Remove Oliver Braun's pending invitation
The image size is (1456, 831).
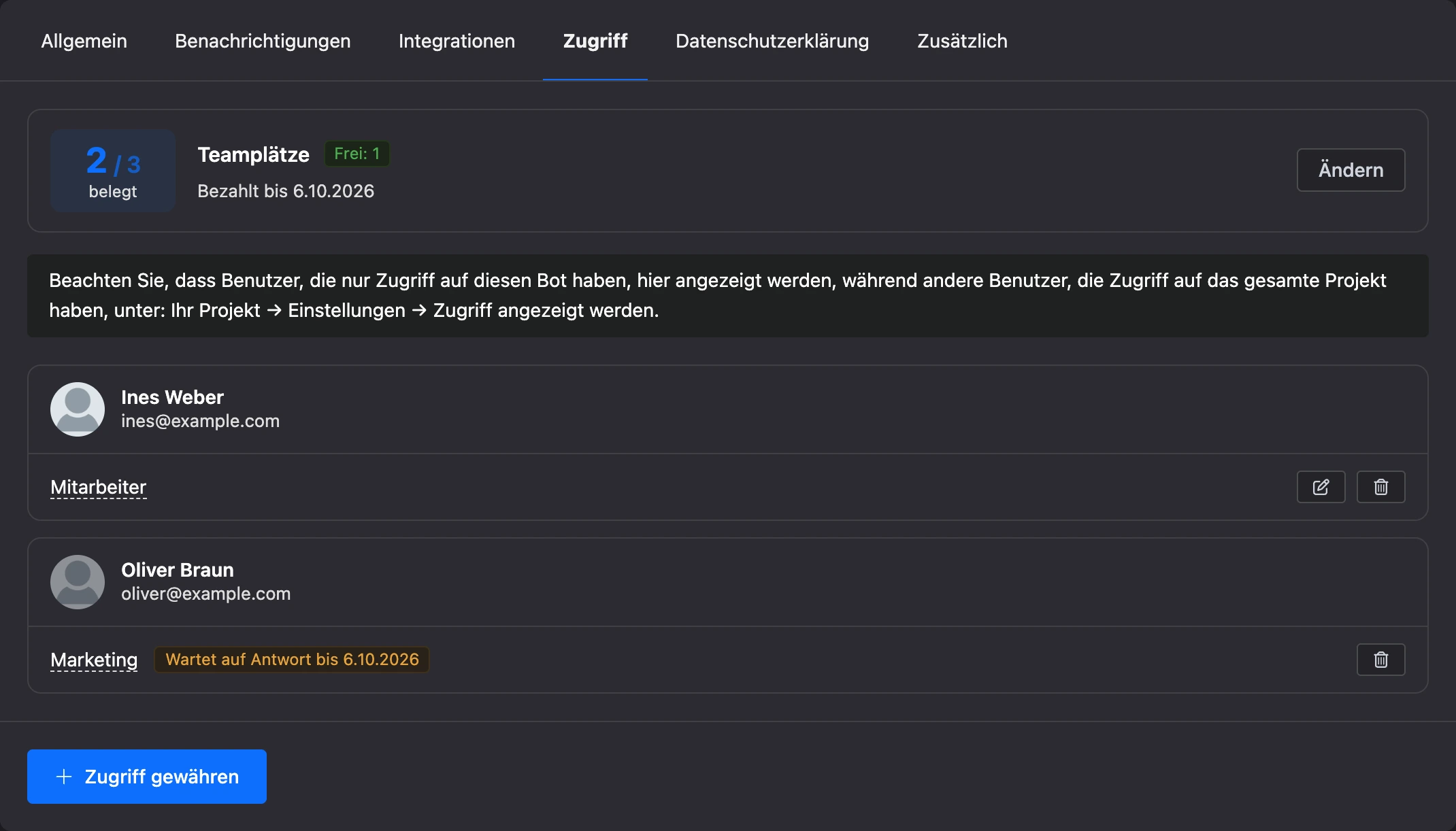click(x=1380, y=660)
